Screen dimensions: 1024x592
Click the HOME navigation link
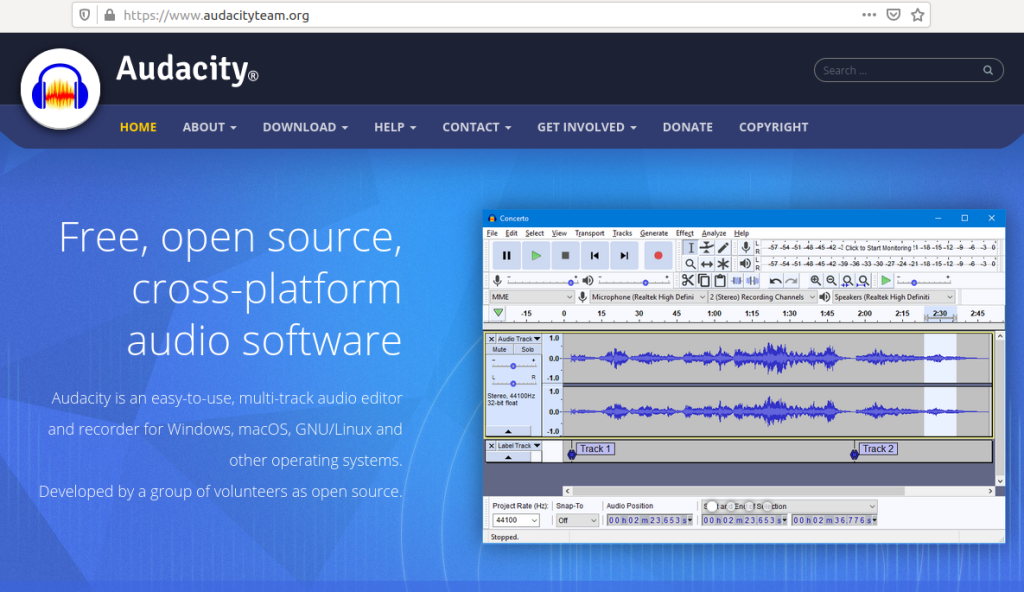(138, 127)
